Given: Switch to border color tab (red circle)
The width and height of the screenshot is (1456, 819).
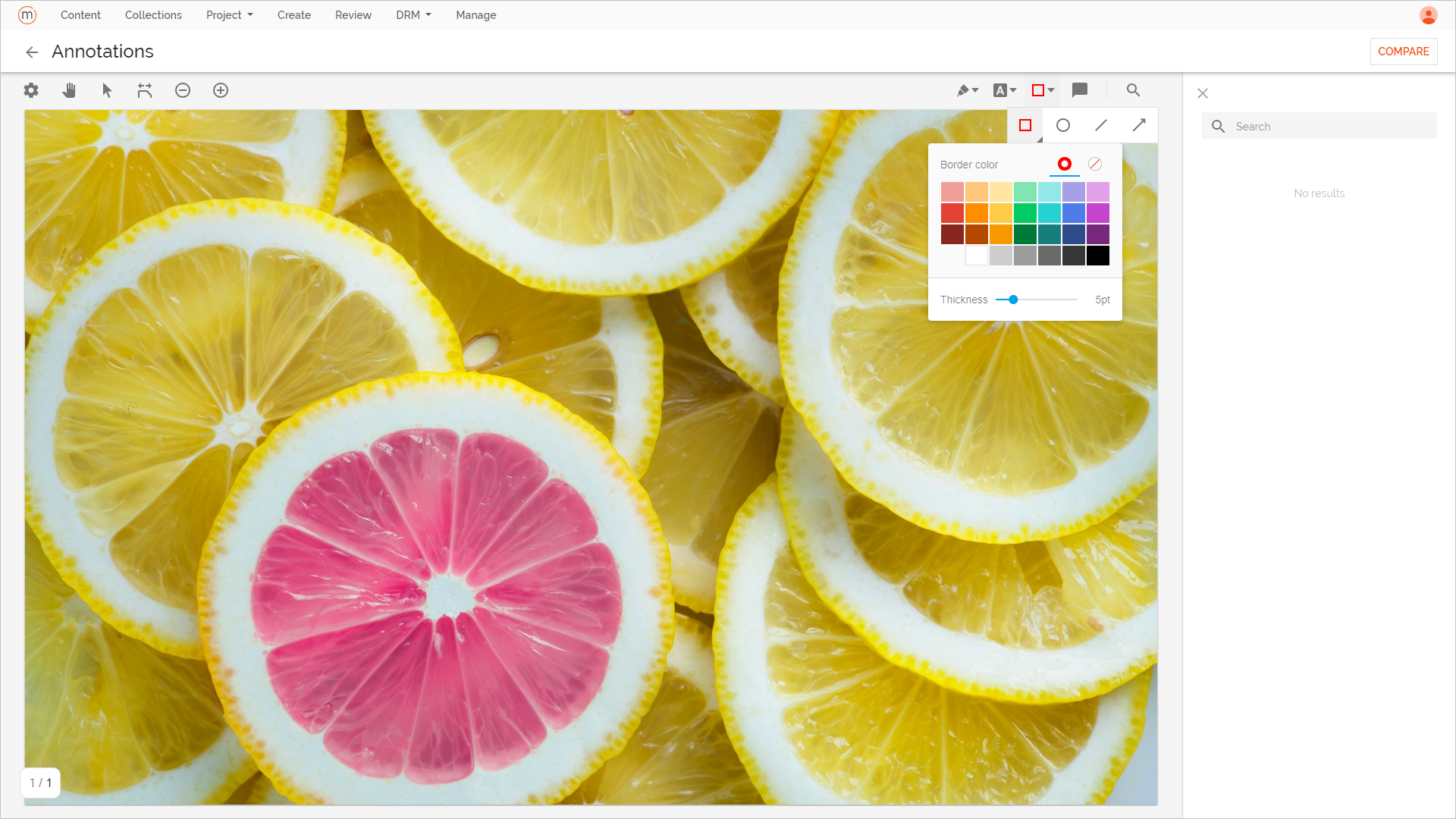Looking at the screenshot, I should 1065,164.
